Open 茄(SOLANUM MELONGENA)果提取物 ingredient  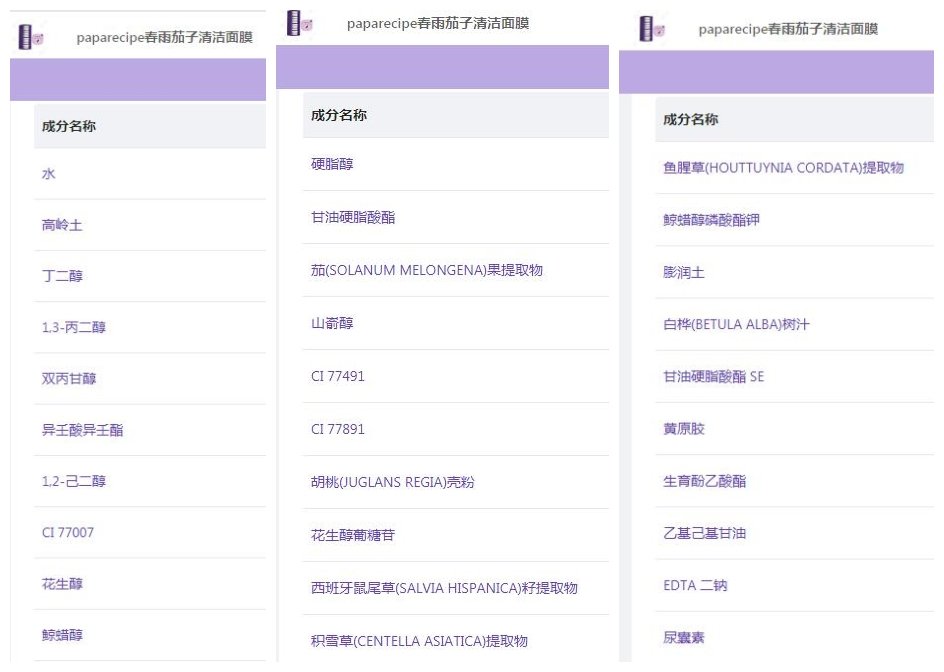pos(427,270)
